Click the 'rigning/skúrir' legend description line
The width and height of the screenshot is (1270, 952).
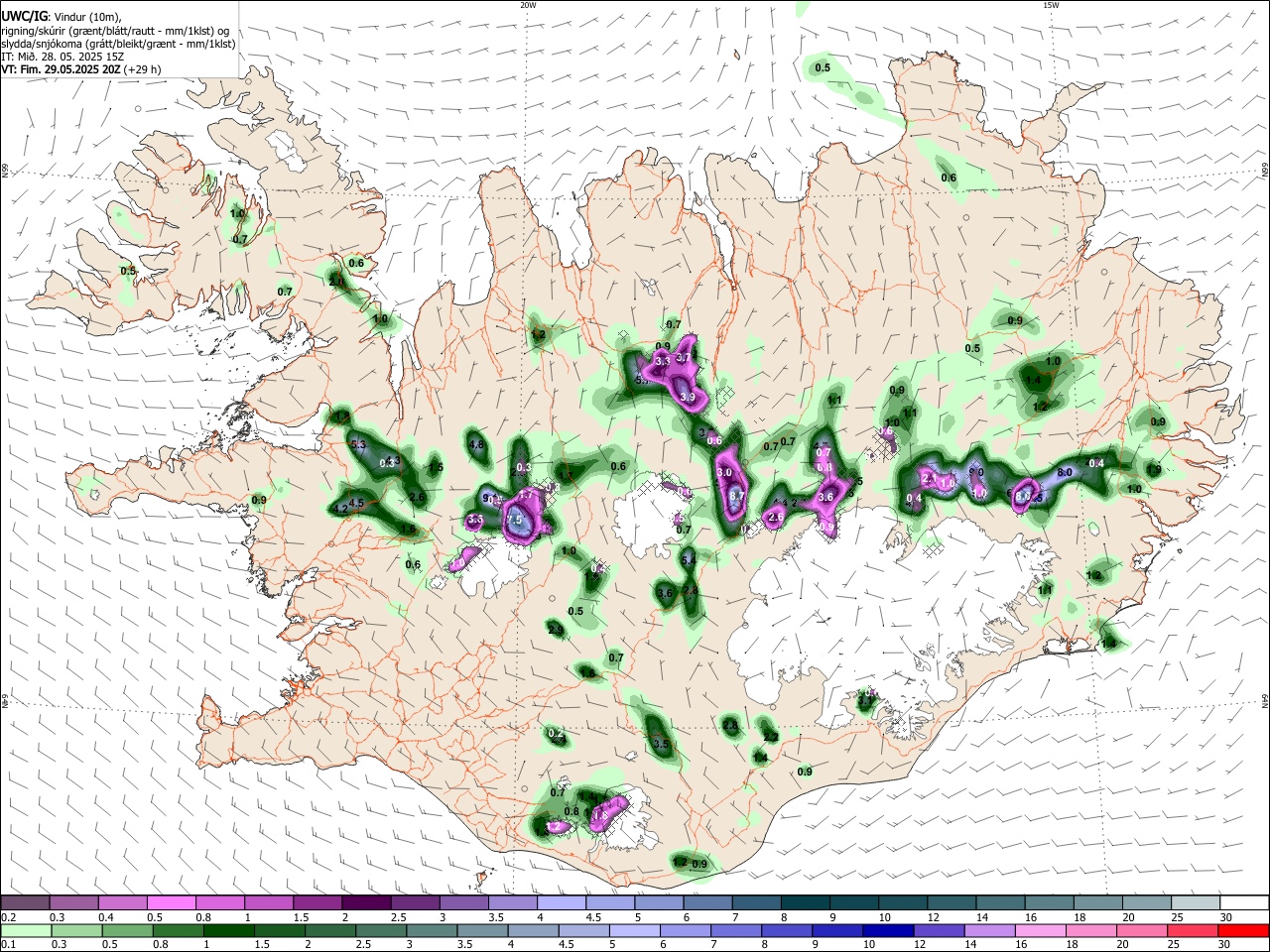(x=115, y=31)
